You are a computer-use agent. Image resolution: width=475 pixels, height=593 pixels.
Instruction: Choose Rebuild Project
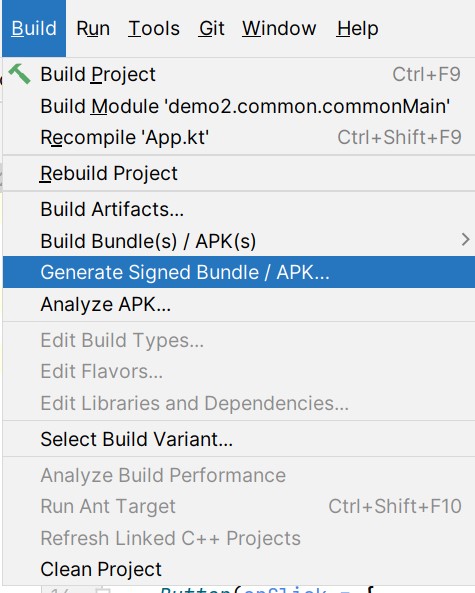point(239,173)
